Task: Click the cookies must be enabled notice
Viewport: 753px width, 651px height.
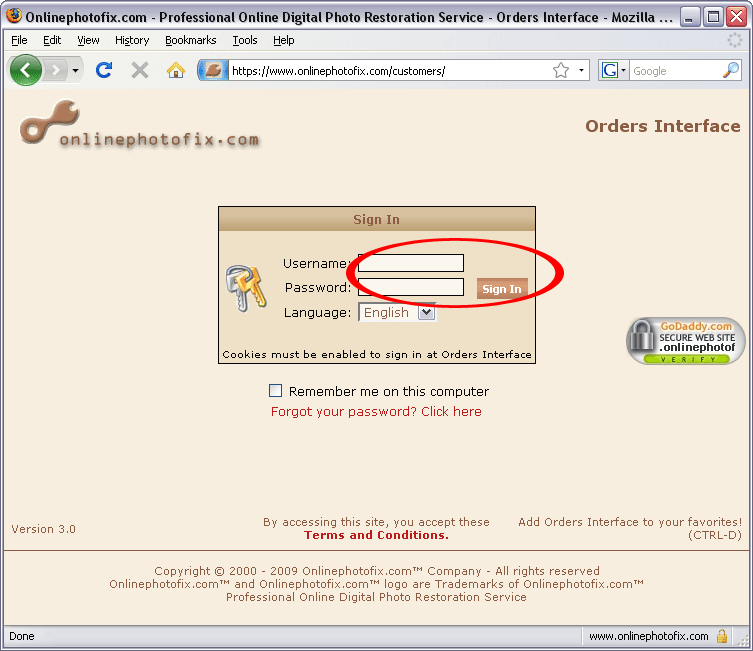Action: 376,354
